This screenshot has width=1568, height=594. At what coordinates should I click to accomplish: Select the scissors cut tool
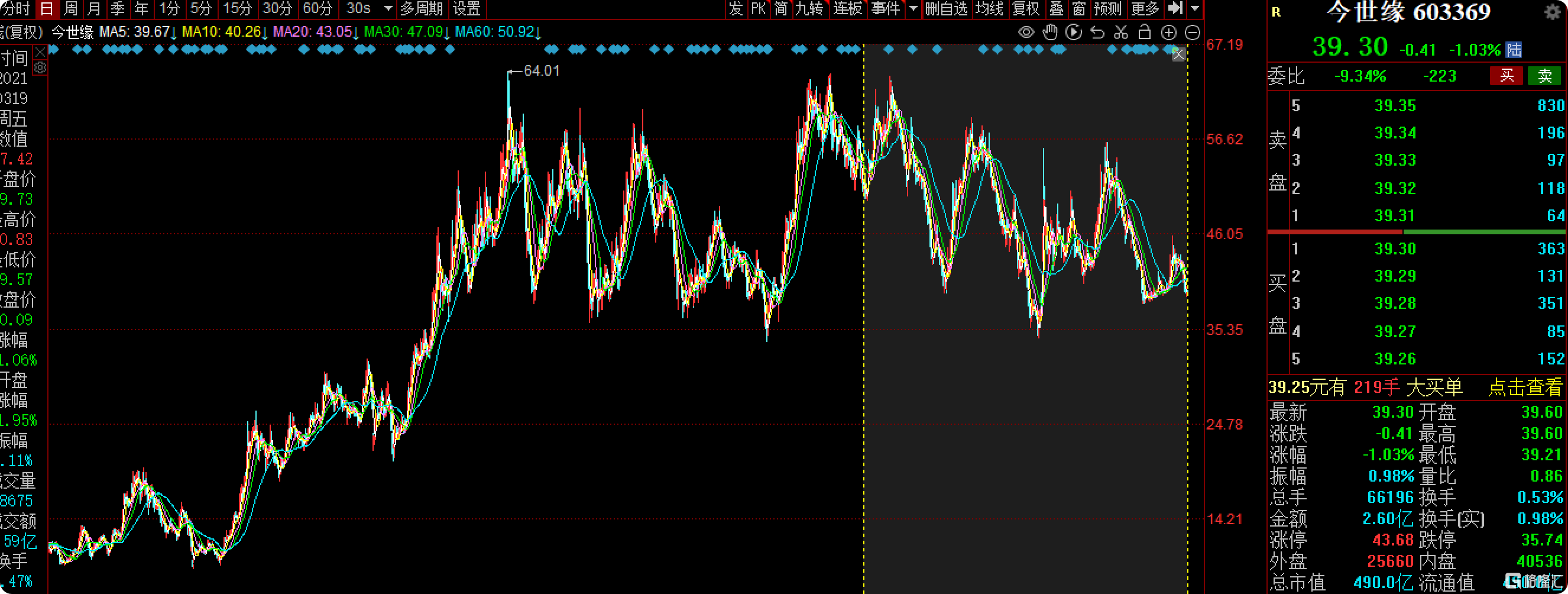[x=1120, y=33]
